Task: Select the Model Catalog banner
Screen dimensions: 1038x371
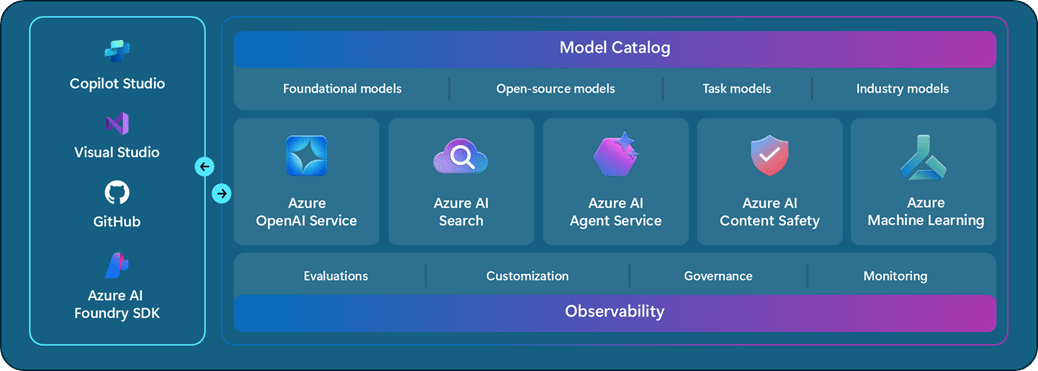Action: [x=615, y=48]
